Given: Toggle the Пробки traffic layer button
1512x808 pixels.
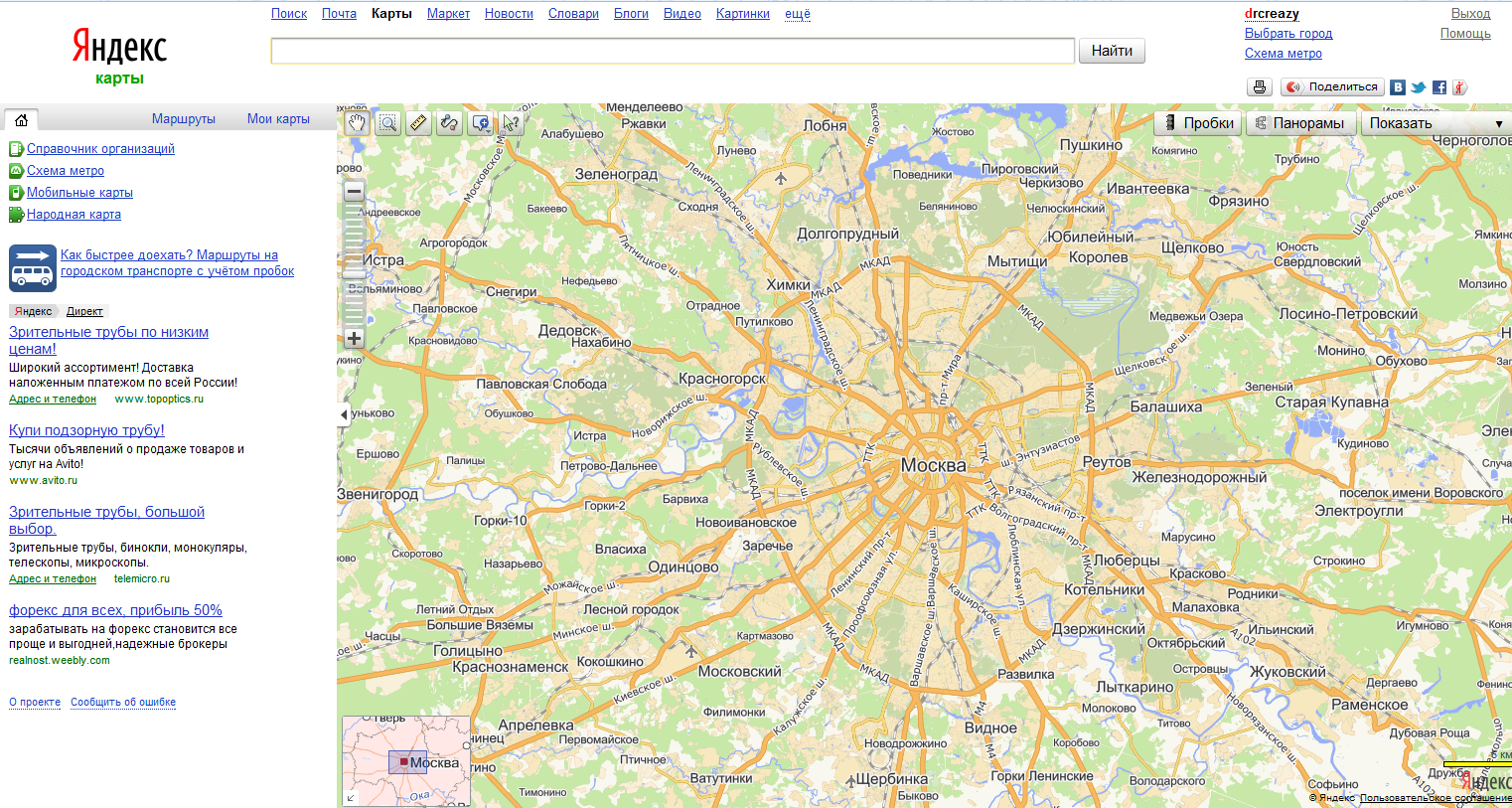Looking at the screenshot, I should tap(1198, 123).
